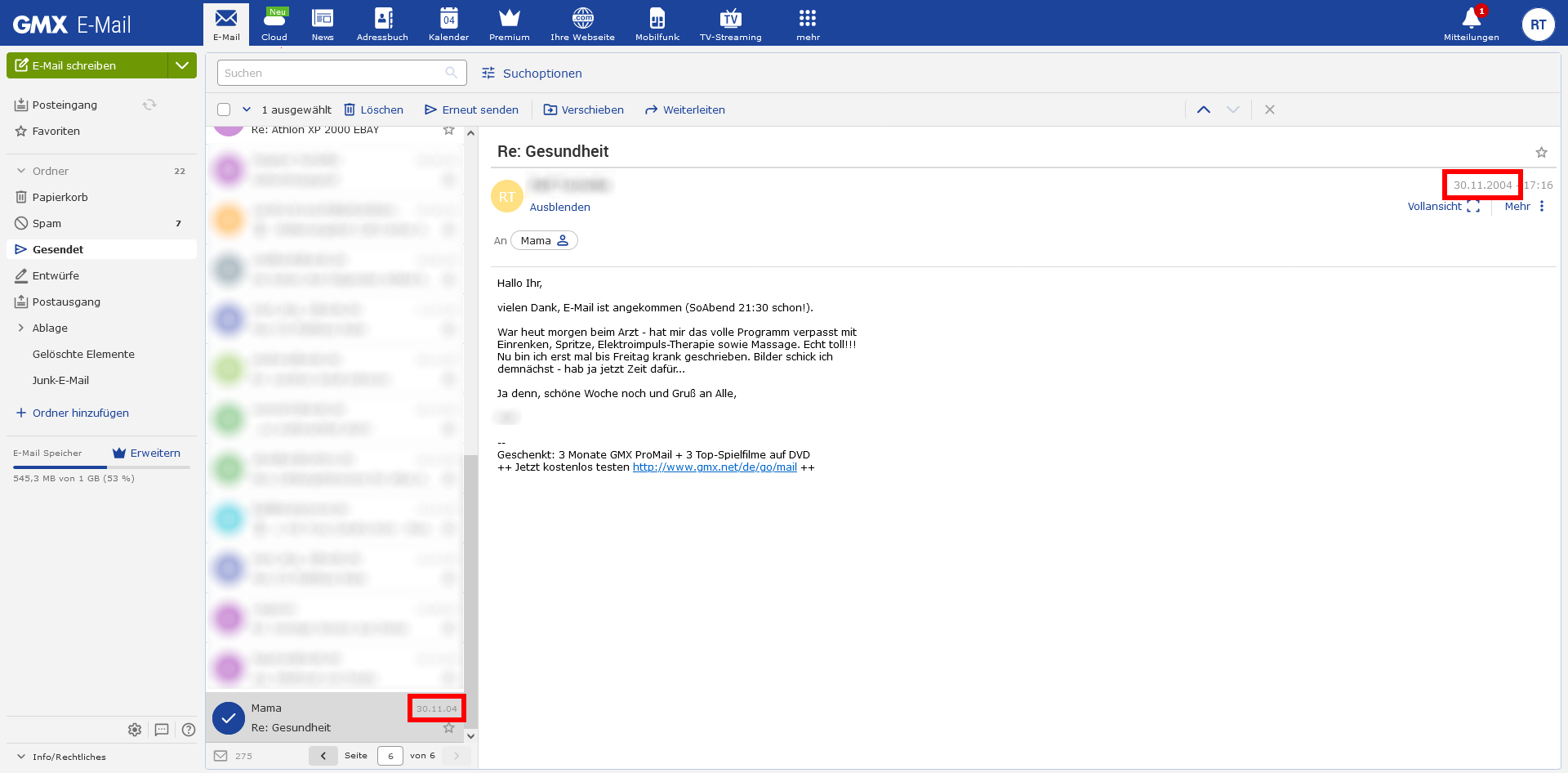
Task: Click the gmx.net link in the email
Action: click(714, 467)
